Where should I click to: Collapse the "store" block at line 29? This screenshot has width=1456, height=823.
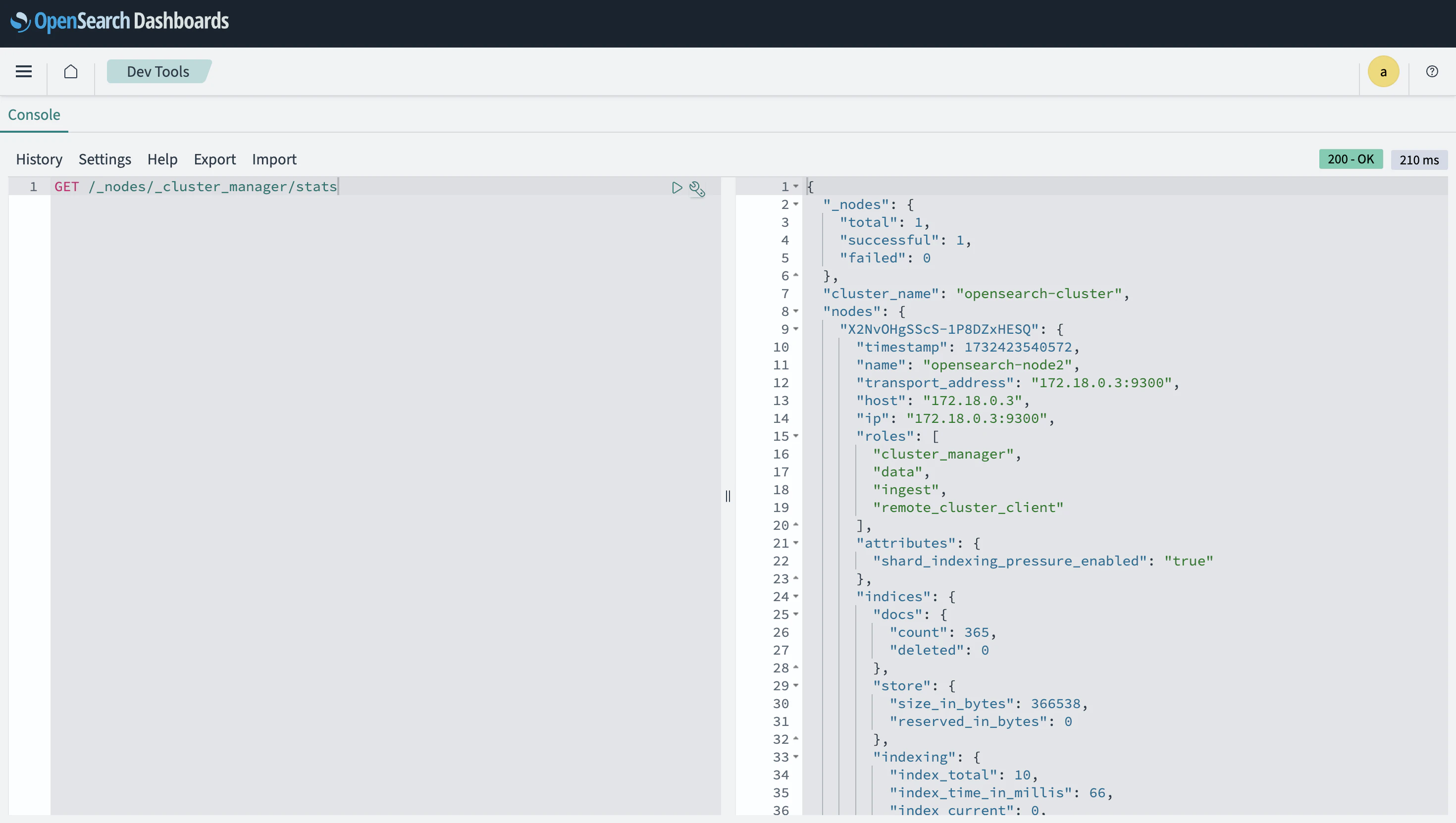pyautogui.click(x=796, y=685)
